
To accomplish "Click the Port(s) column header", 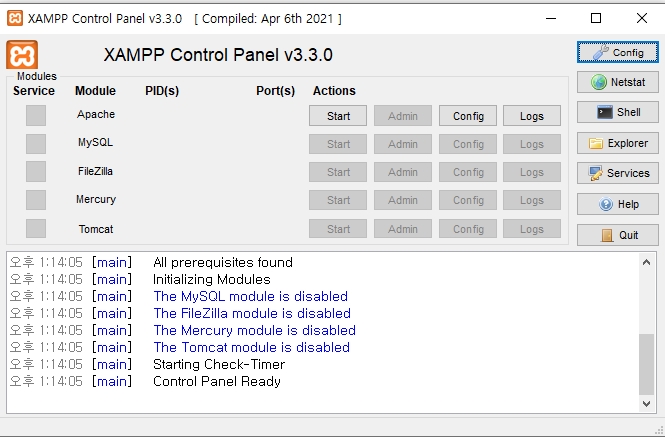I will coord(275,91).
